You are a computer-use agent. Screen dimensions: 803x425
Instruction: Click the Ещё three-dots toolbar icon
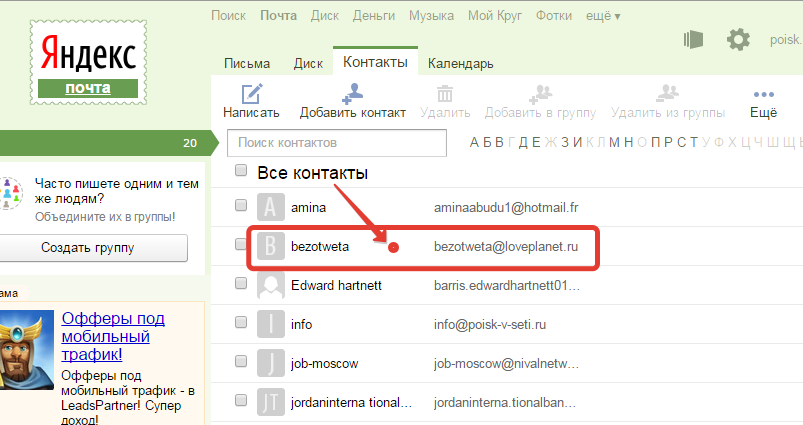tap(763, 93)
